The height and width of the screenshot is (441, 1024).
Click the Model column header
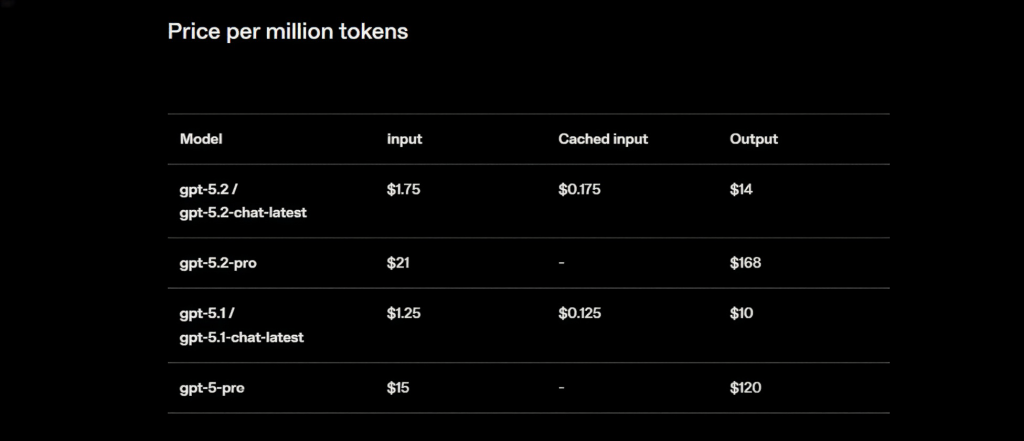(x=200, y=139)
